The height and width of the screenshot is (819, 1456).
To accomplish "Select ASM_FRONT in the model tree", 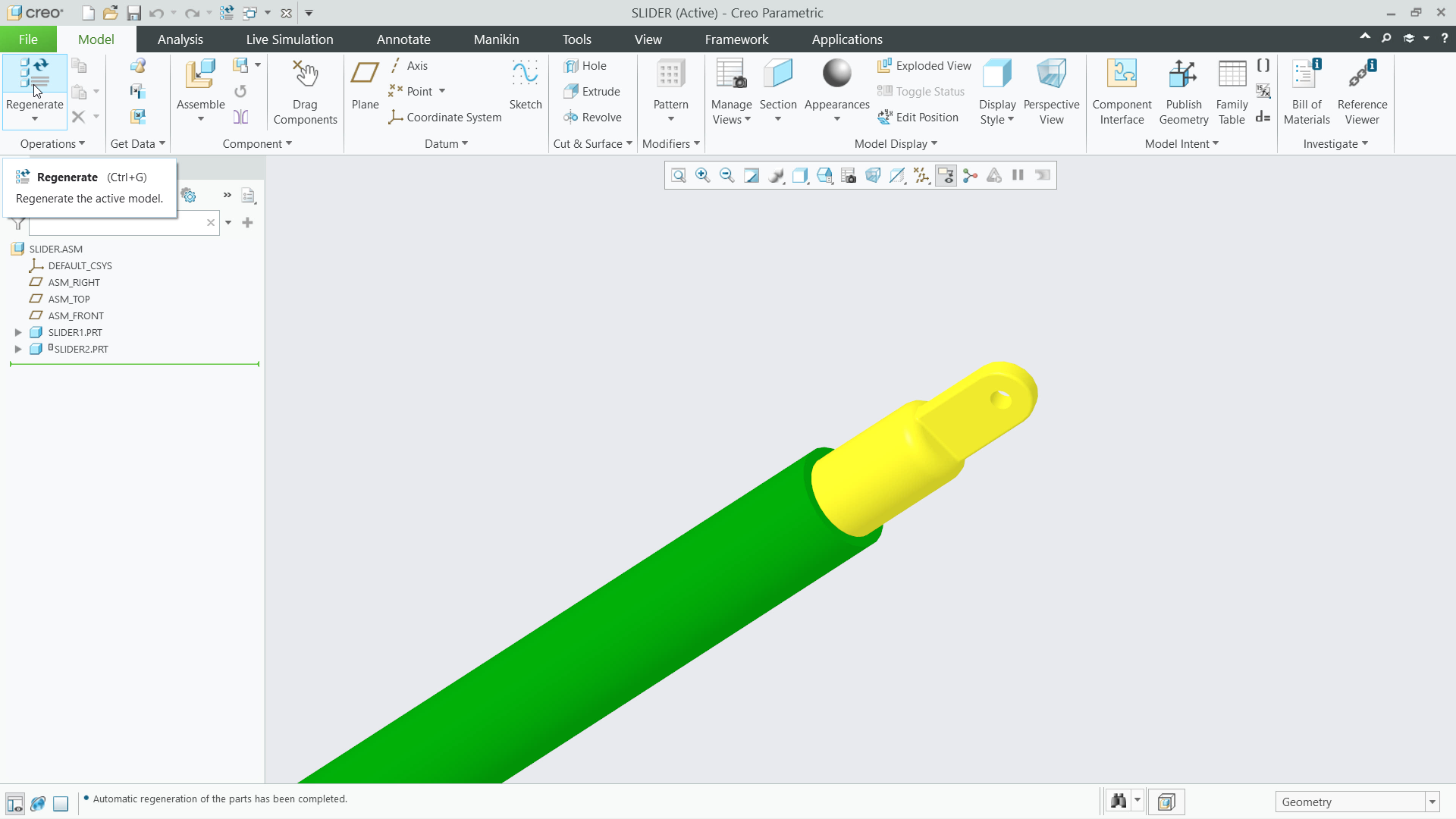I will click(74, 315).
